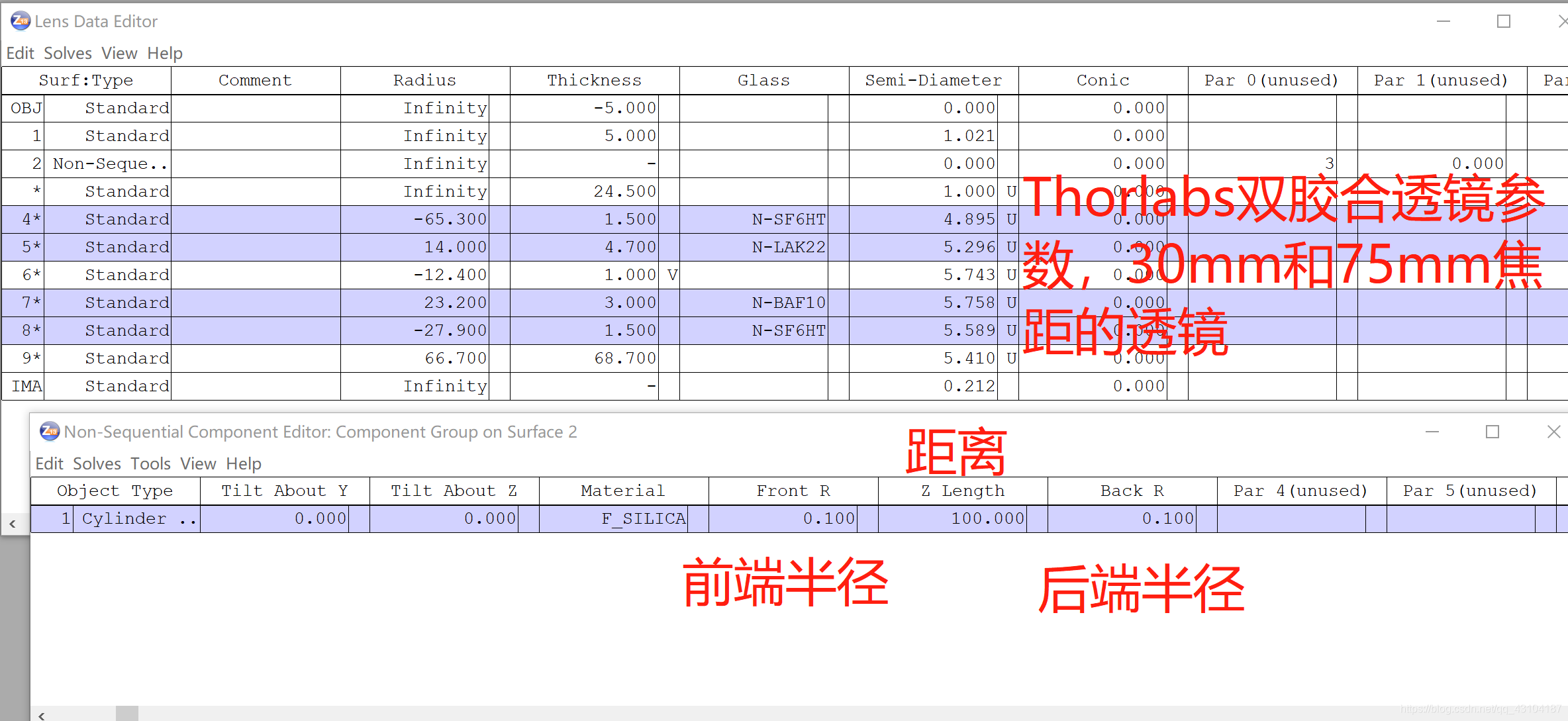This screenshot has height=721, width=1568.
Task: Open Tools menu in Non-Sequential Component Editor
Action: pos(150,463)
